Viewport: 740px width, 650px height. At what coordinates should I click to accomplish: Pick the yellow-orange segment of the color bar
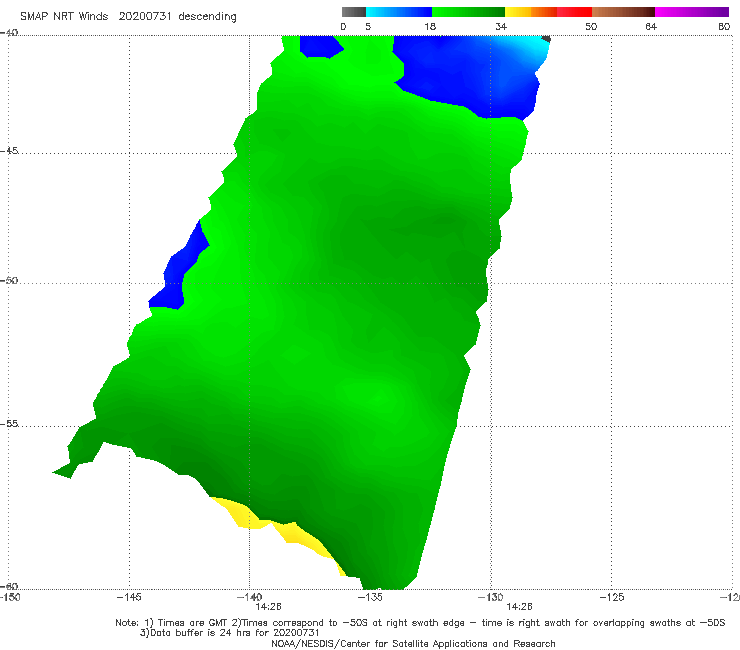click(530, 12)
